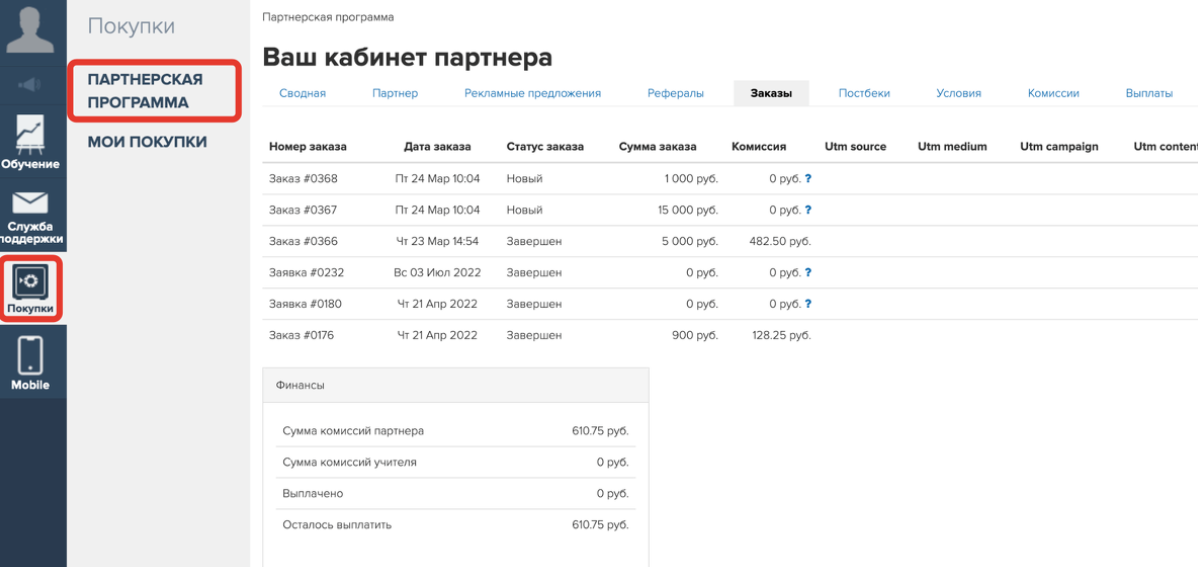1198x567 pixels.
Task: Click the Комиссия column header
Action: click(x=759, y=147)
